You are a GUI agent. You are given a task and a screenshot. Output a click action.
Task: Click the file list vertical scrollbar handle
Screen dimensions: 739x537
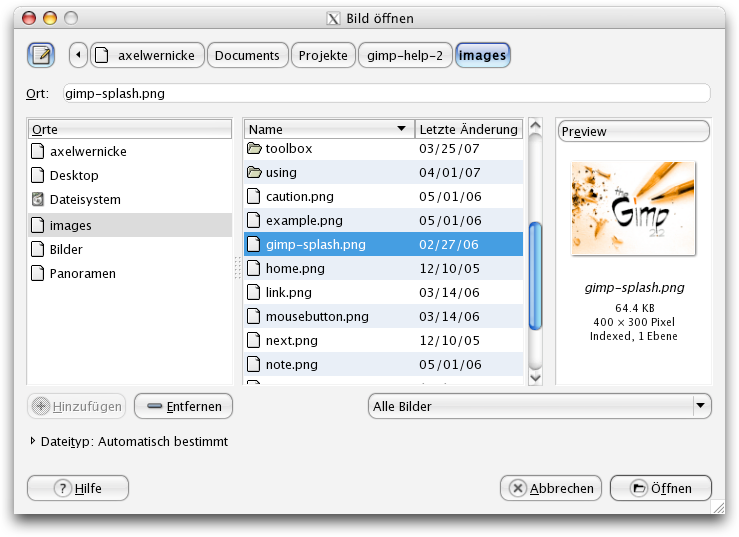(534, 275)
